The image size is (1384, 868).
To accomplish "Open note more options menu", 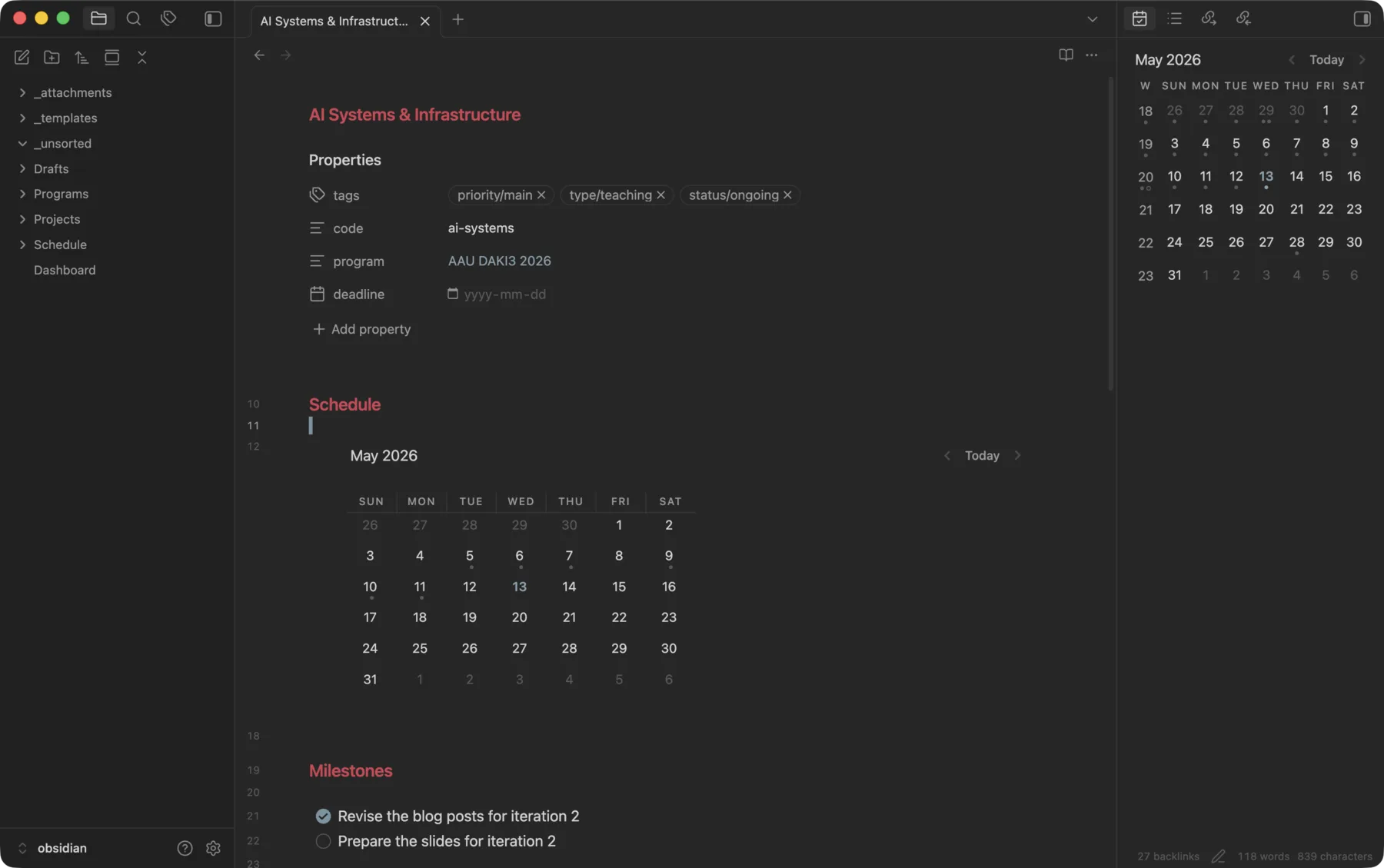I will (1092, 55).
